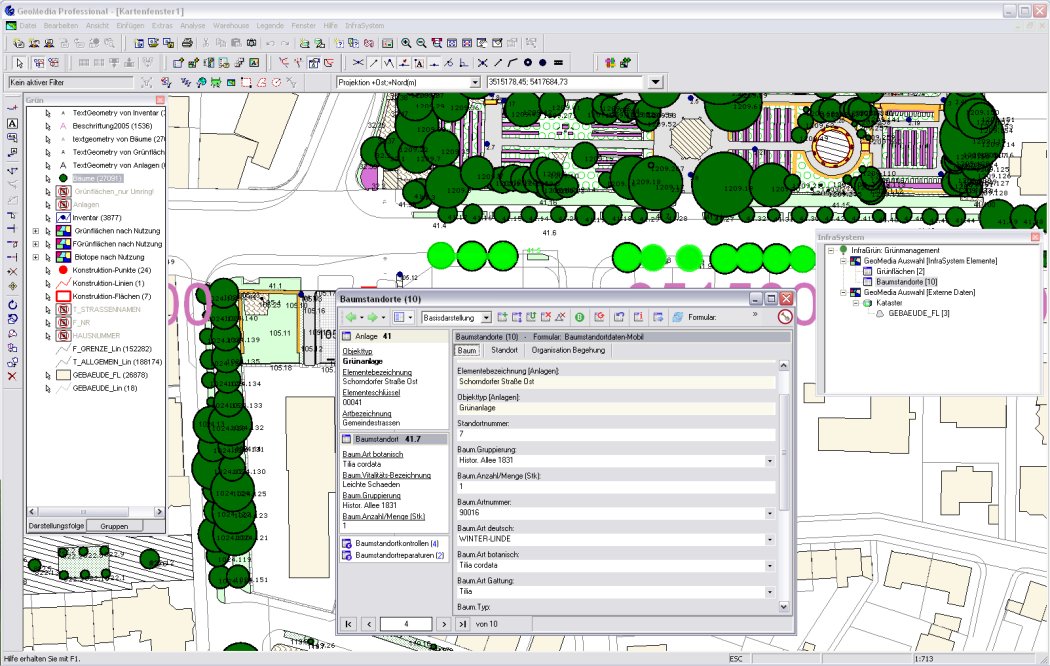Open the Baum.Gruppierung dropdown
Screen dimensions: 1050x666
769,461
